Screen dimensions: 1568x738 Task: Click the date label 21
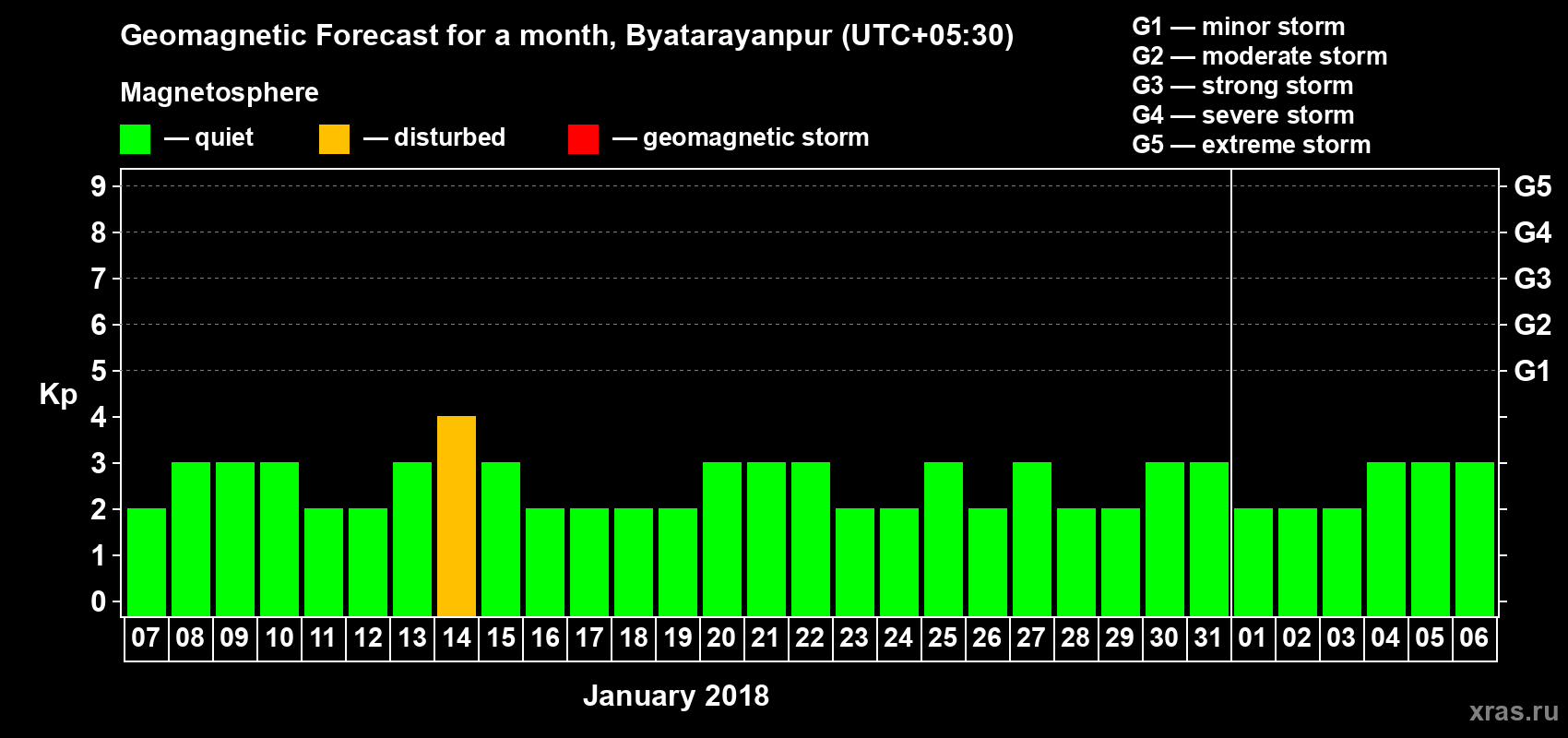pos(766,637)
